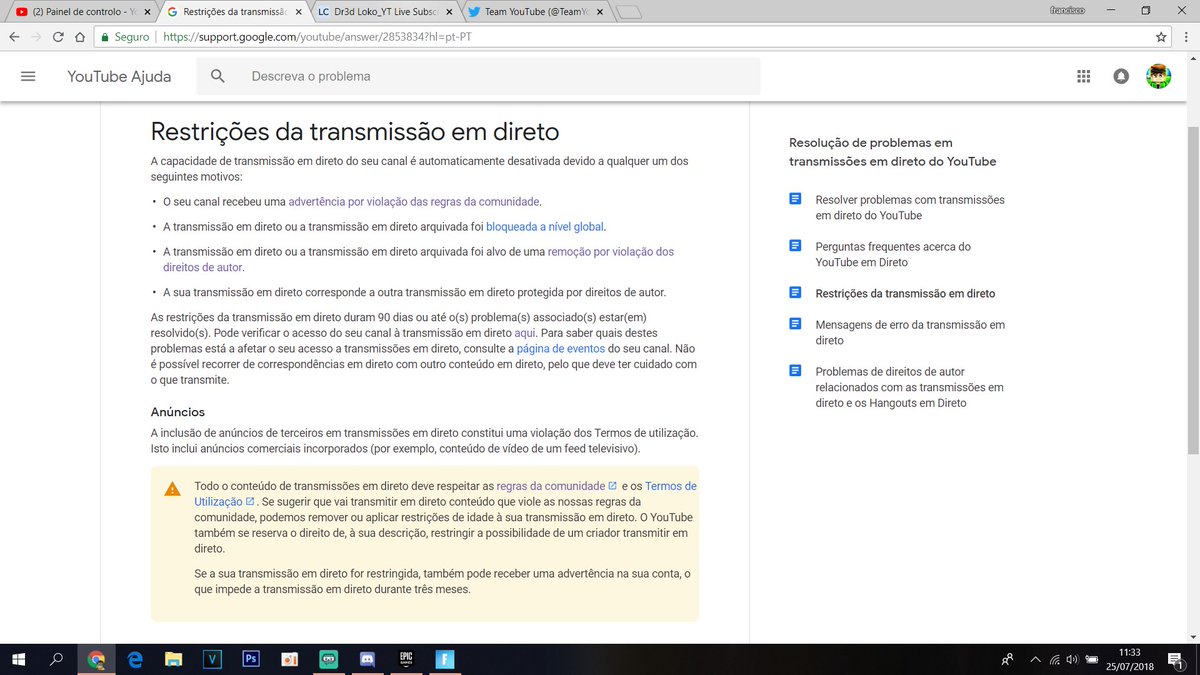Open the volume control in tray
The height and width of the screenshot is (675, 1200).
[1072, 659]
